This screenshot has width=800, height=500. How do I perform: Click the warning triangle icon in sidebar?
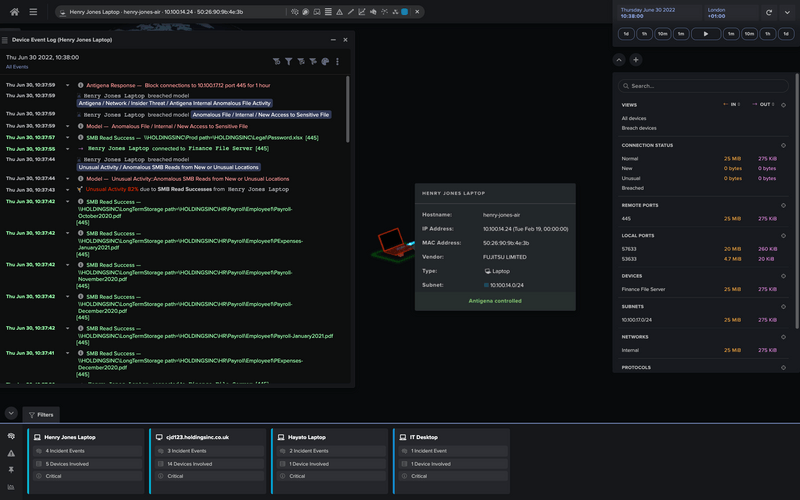point(12,453)
